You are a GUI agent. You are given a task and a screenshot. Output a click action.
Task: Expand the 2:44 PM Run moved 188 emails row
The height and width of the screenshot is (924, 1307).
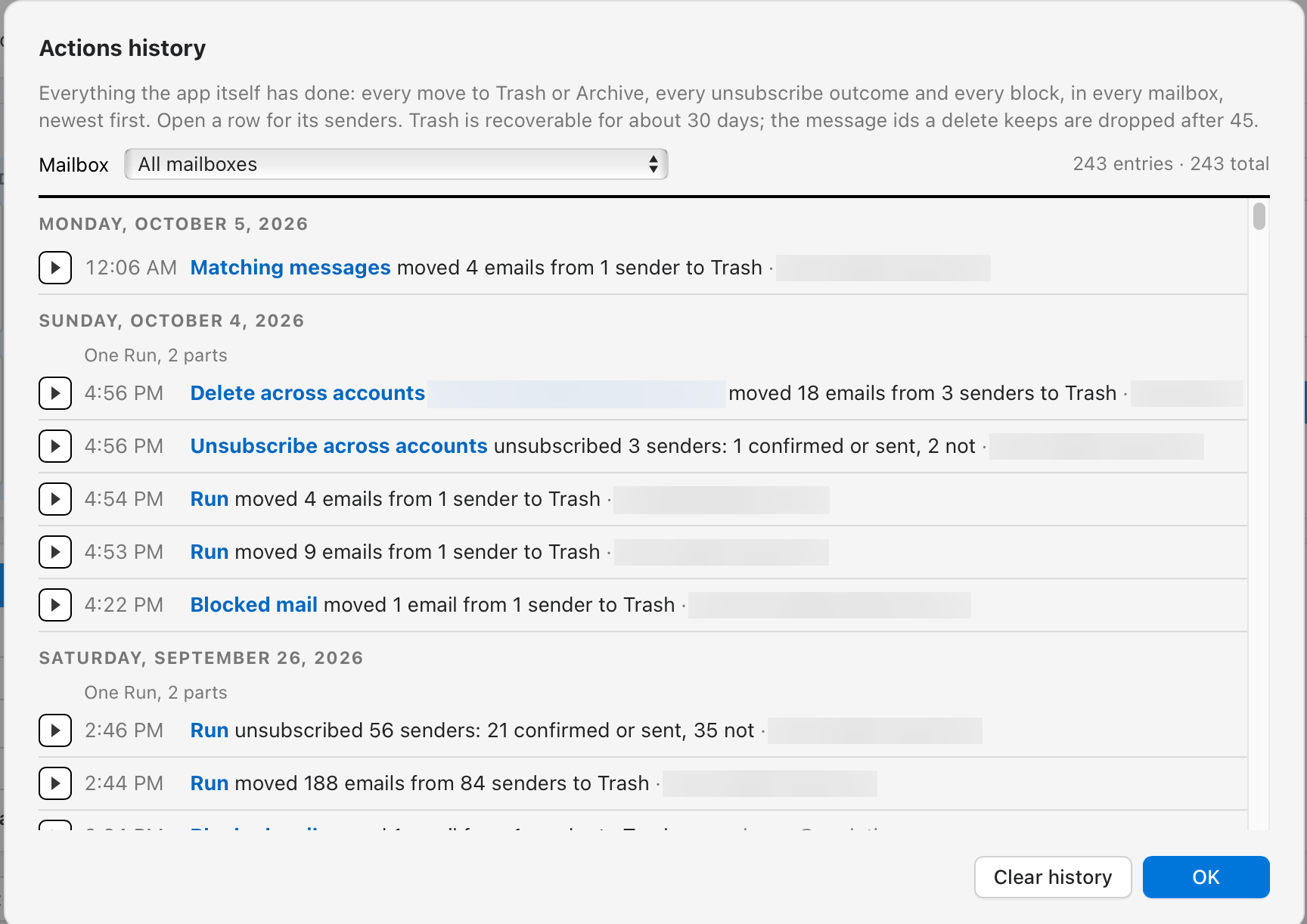(x=55, y=783)
